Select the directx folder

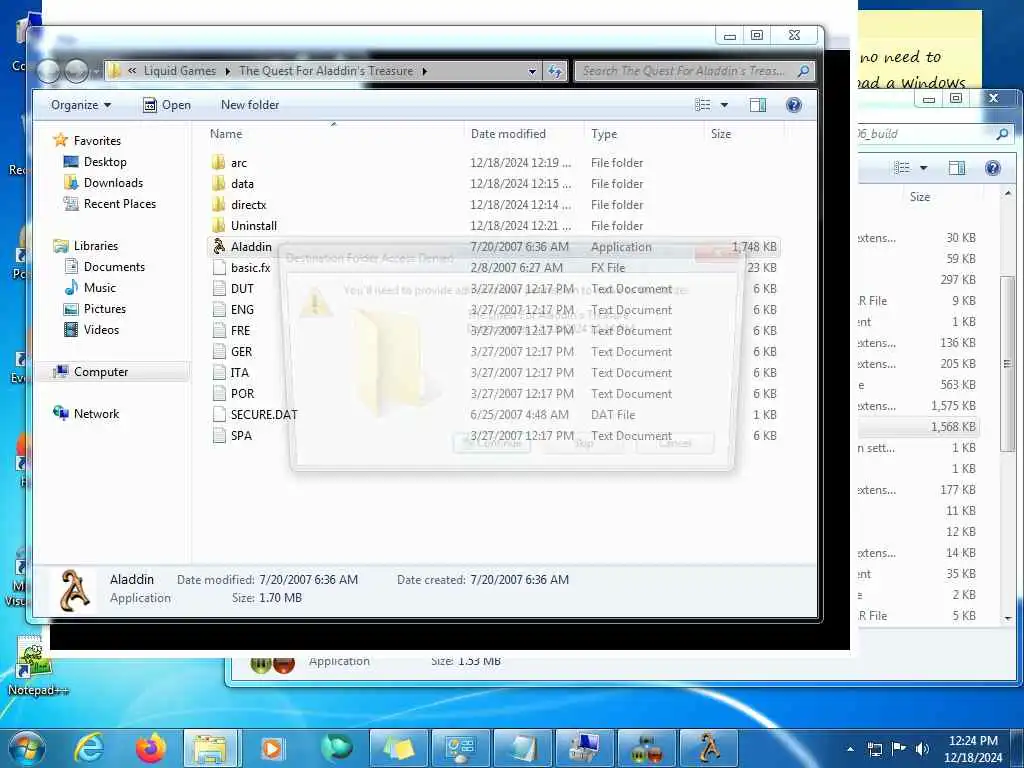(248, 204)
